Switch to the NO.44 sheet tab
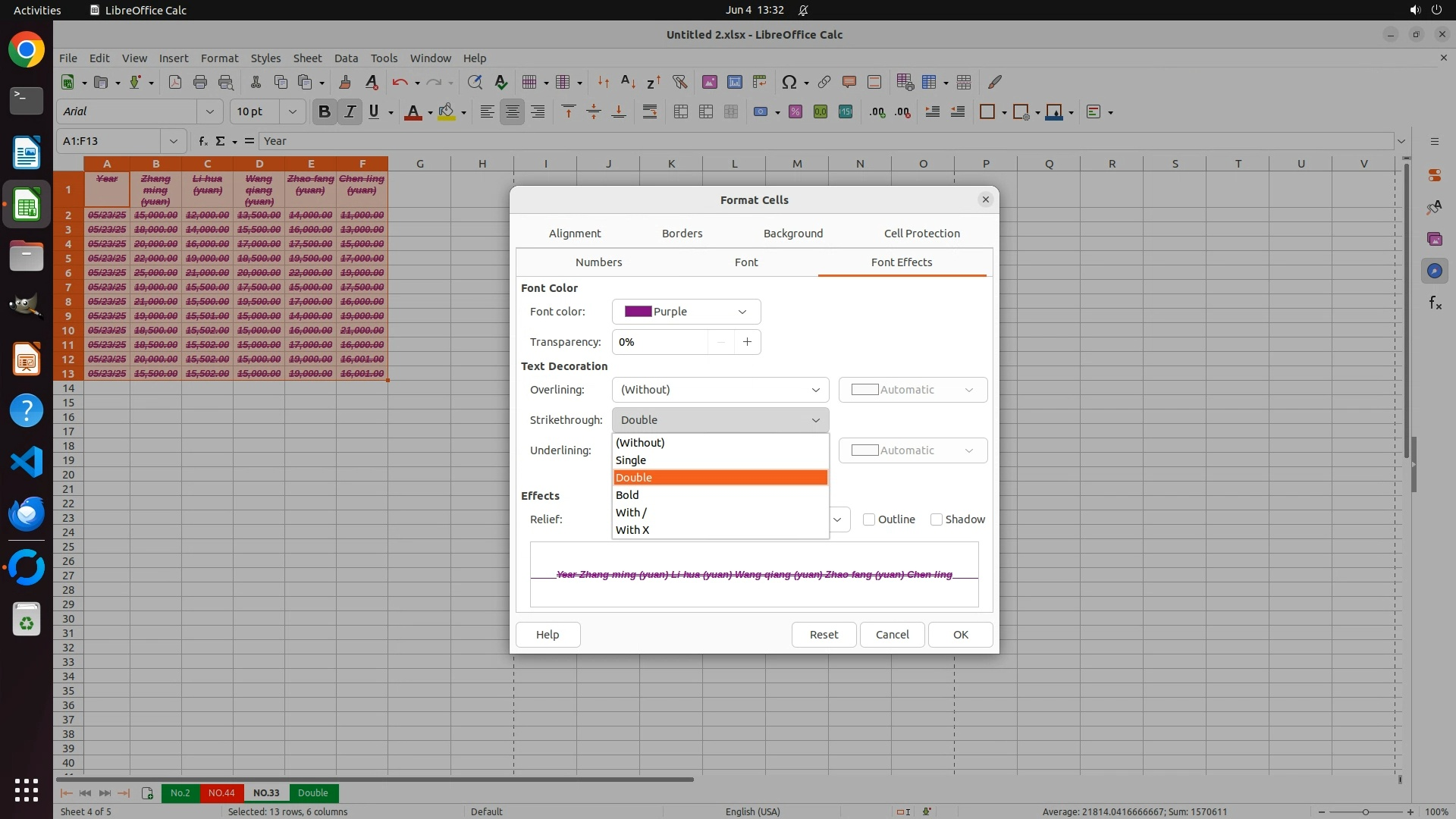The height and width of the screenshot is (819, 1456). [221, 793]
